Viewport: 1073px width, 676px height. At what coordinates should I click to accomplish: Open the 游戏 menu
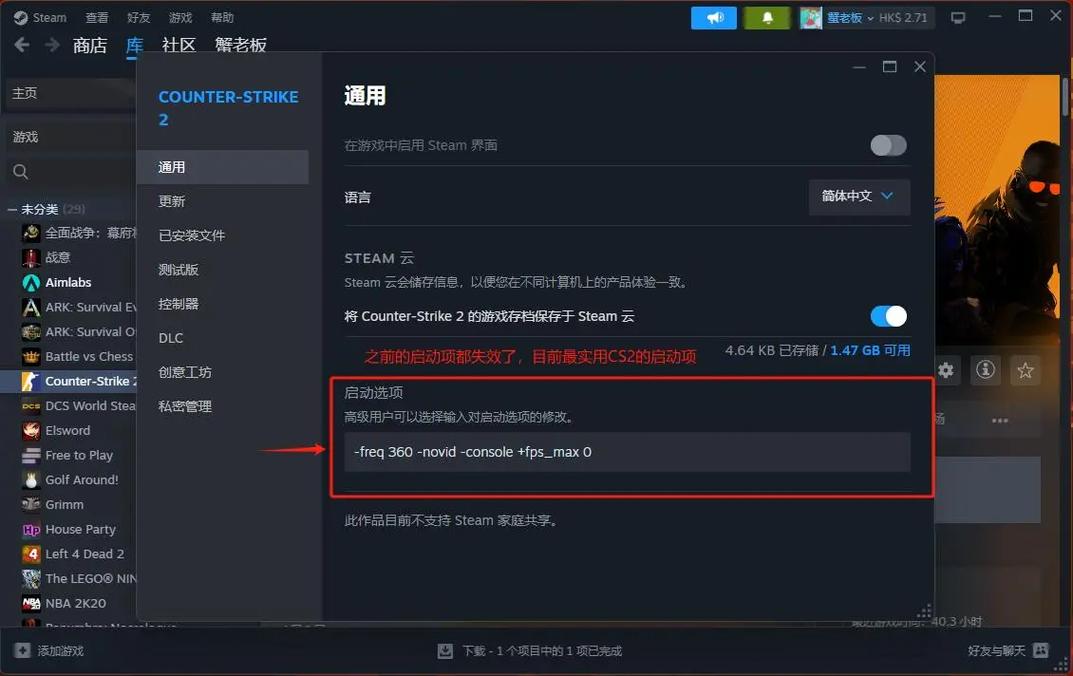[181, 17]
